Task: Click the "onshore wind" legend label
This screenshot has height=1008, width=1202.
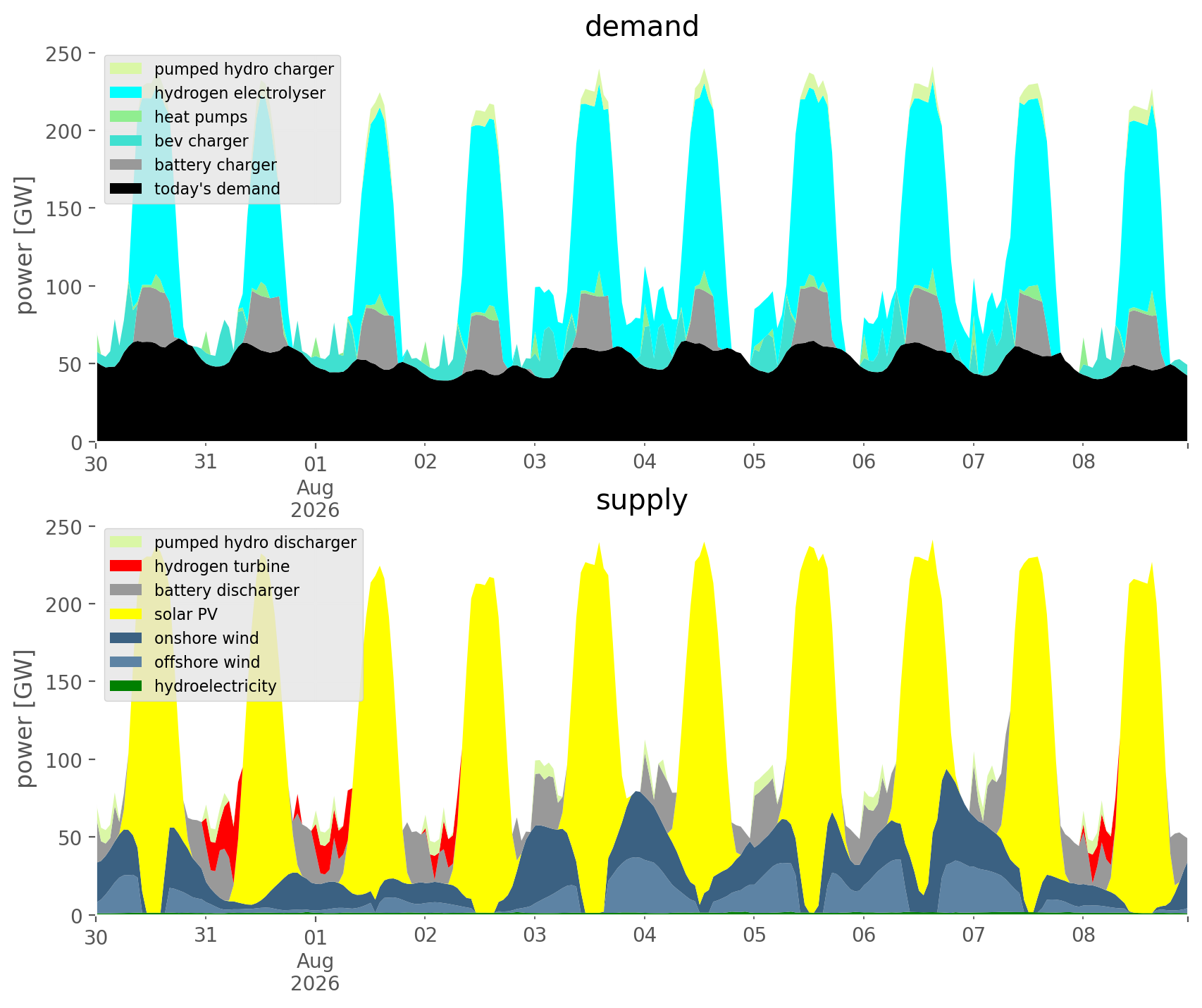Action: pos(206,639)
